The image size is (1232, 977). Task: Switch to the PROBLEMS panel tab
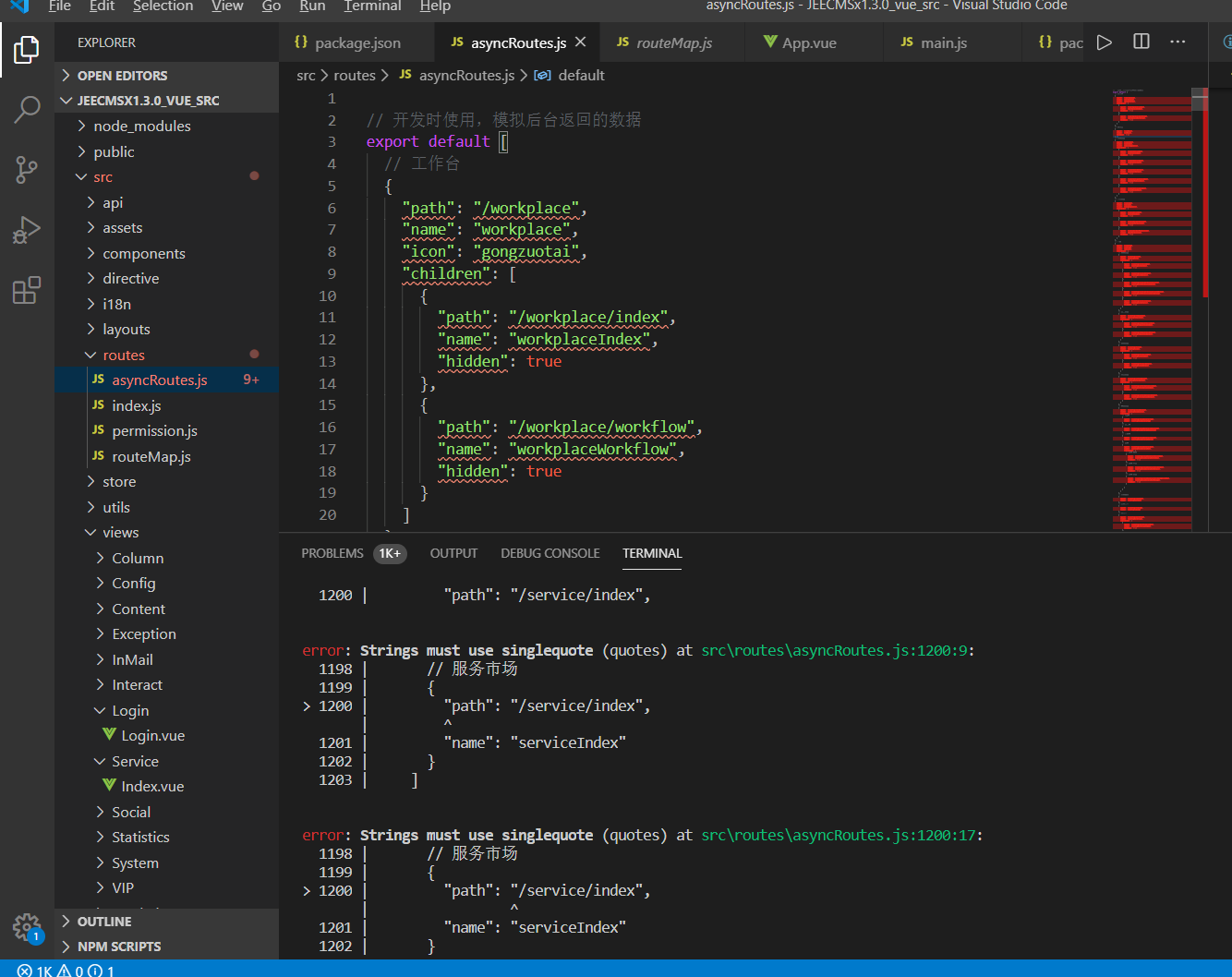point(332,553)
